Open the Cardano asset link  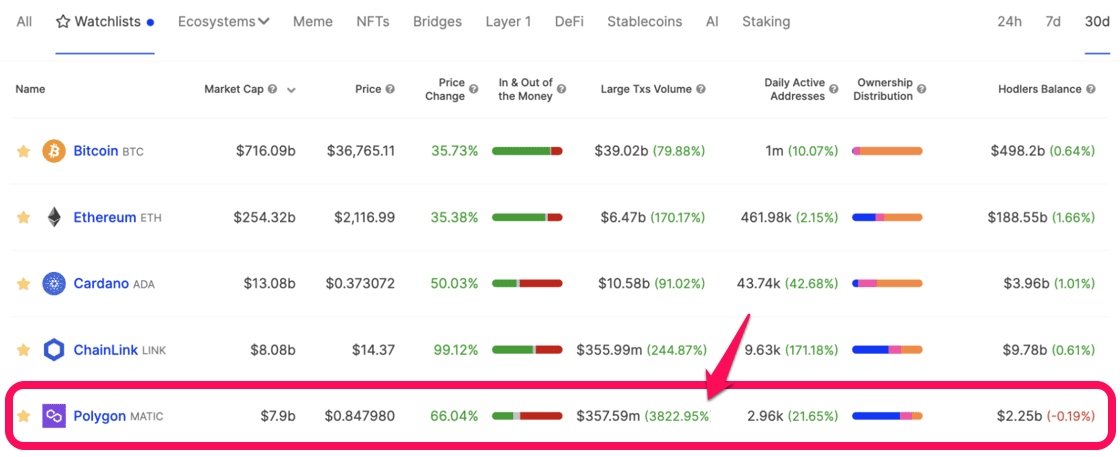tap(101, 283)
